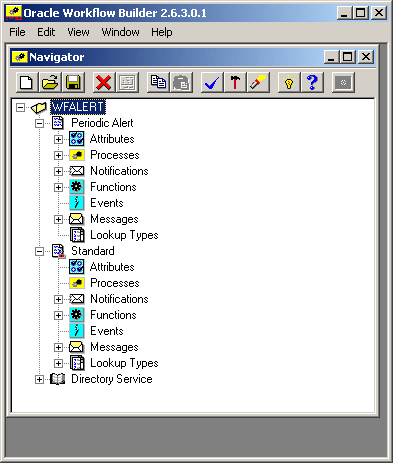Click the Periodic Alert item type icon
The image size is (393, 463).
coord(58,123)
